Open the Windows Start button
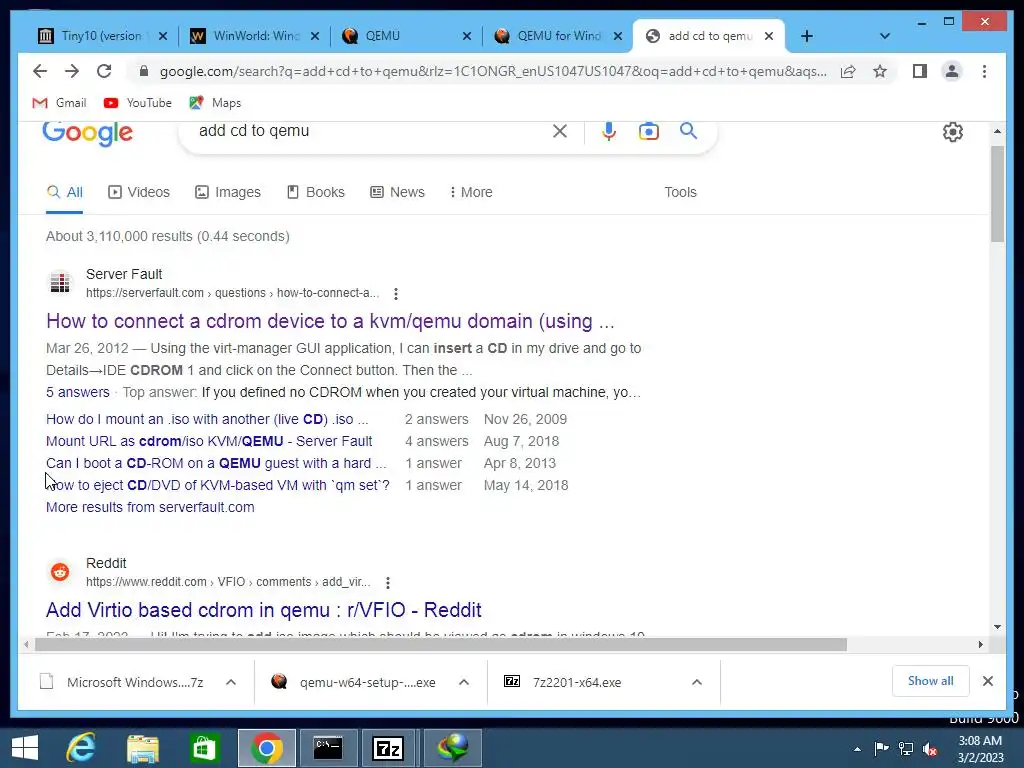The width and height of the screenshot is (1024, 768). point(25,748)
